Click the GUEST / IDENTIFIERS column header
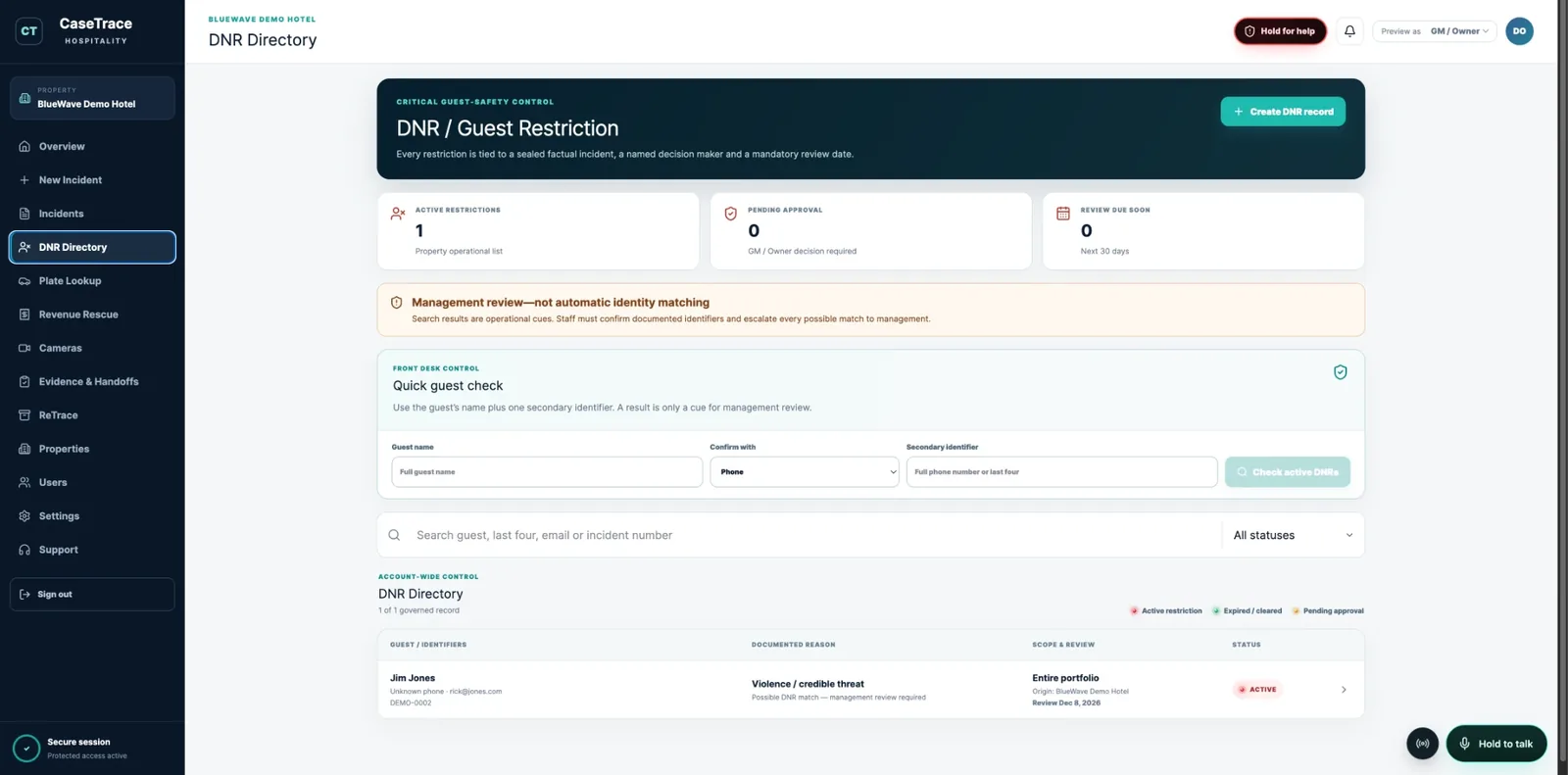1568x775 pixels. [x=428, y=645]
